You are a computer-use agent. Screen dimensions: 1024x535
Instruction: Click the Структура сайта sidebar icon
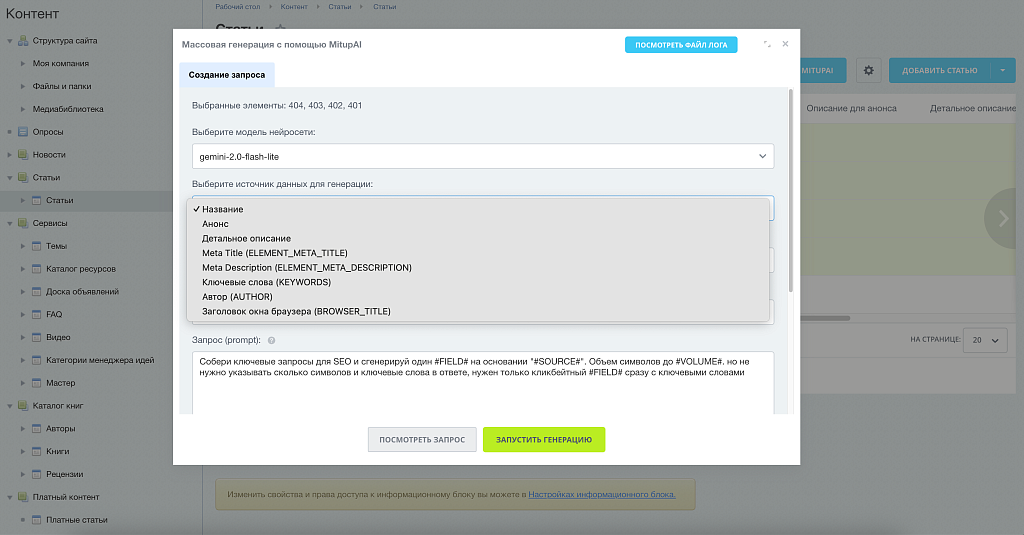(22, 41)
